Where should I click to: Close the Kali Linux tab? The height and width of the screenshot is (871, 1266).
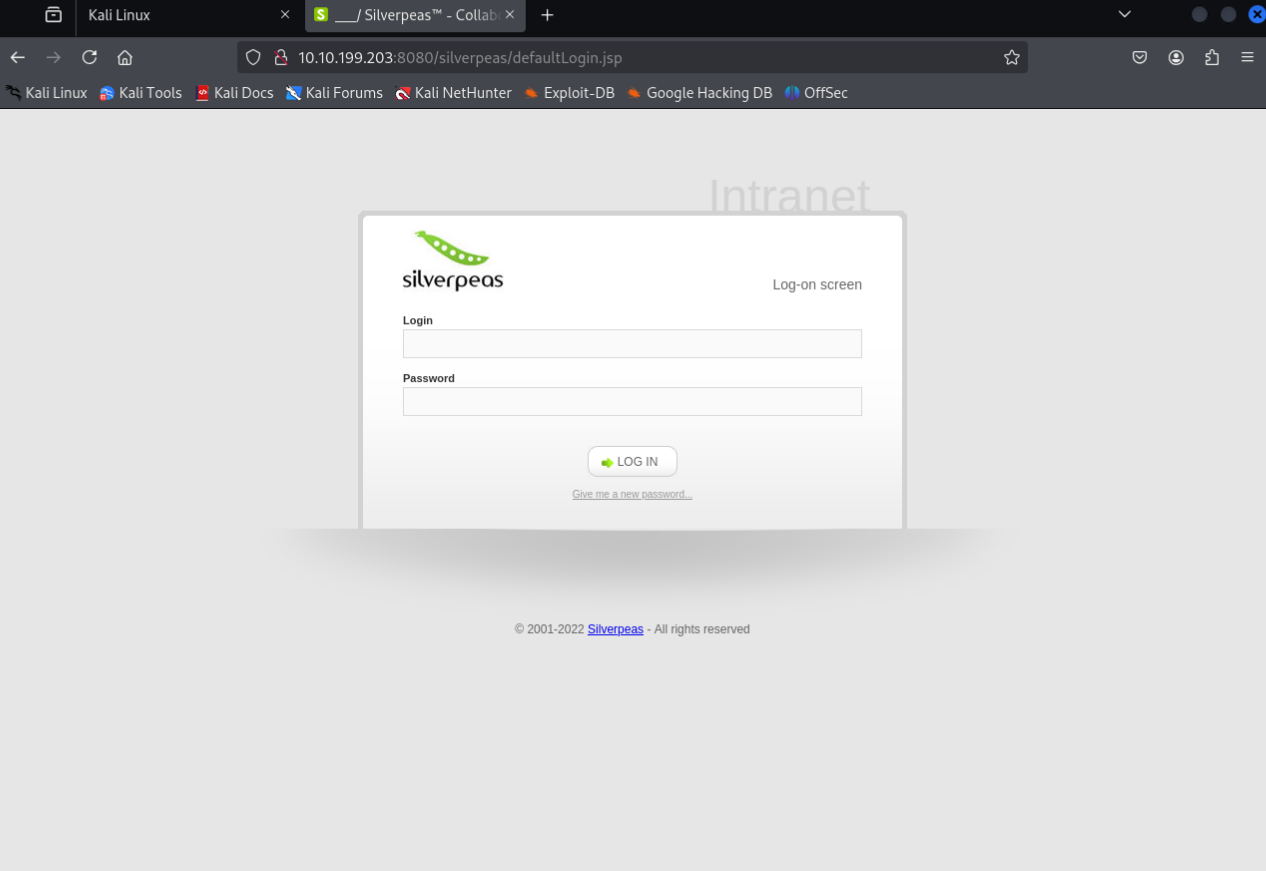(x=285, y=15)
